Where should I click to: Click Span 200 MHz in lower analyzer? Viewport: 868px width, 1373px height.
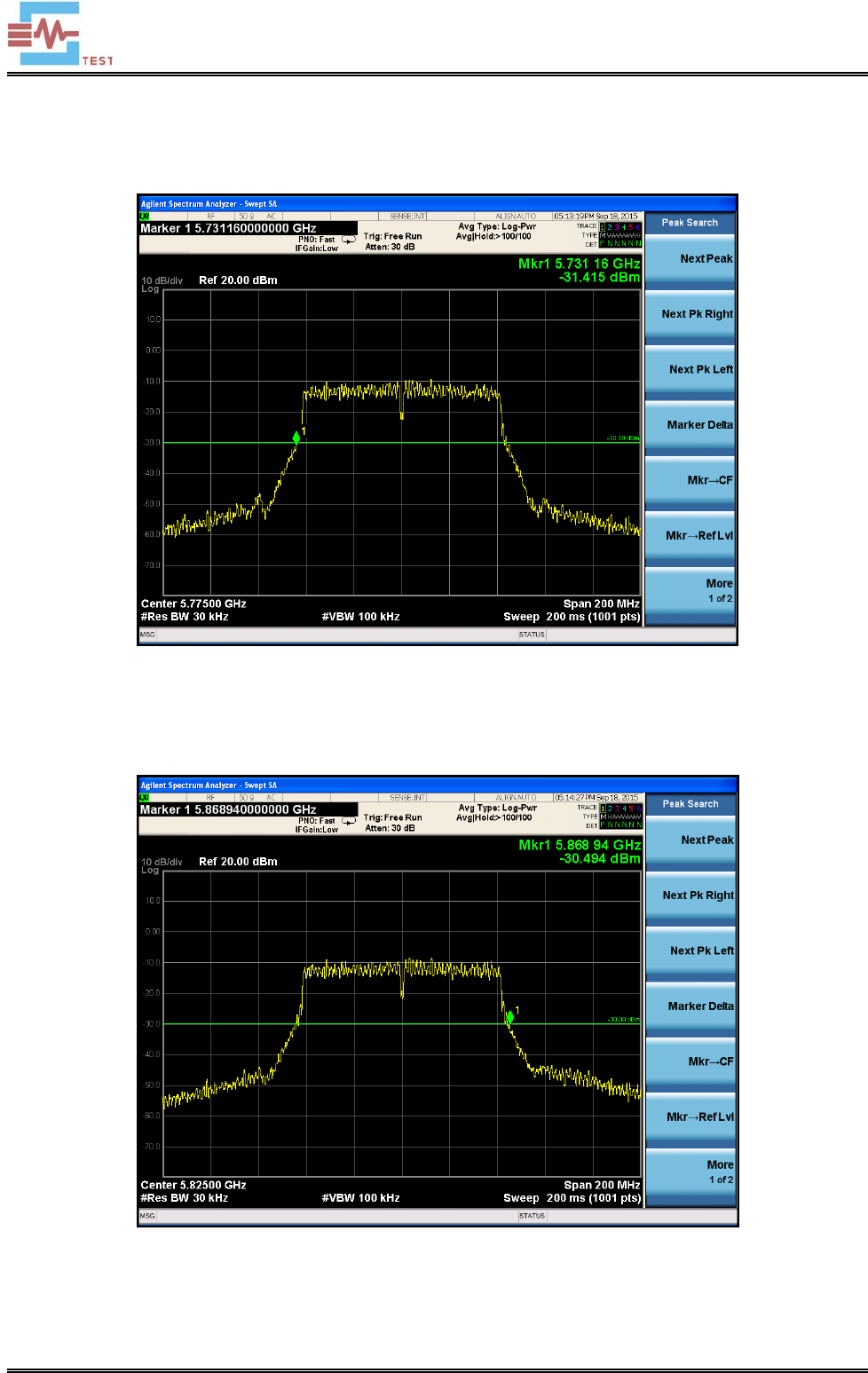tap(602, 1185)
